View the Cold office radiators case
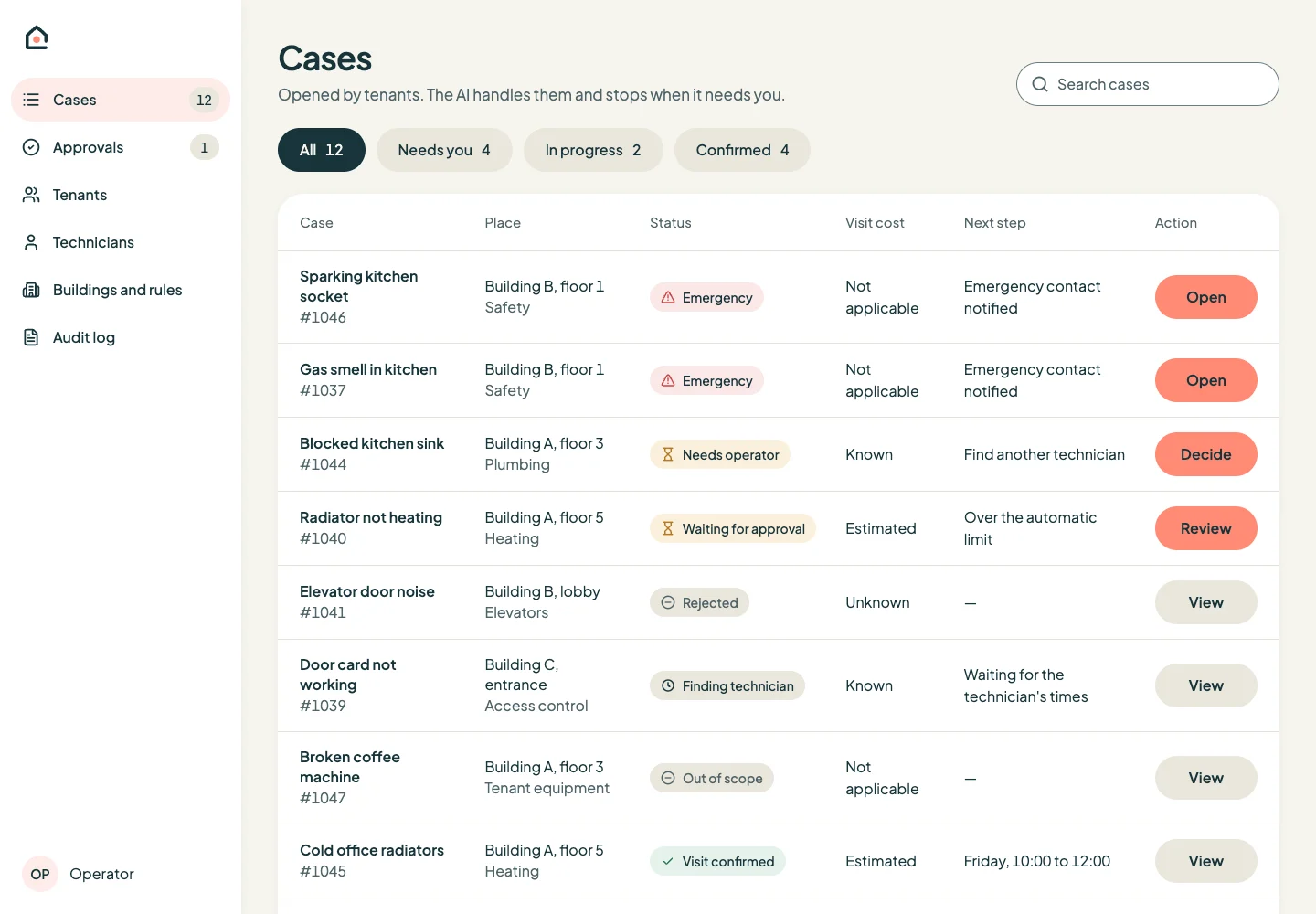Image resolution: width=1316 pixels, height=914 pixels. click(1206, 861)
